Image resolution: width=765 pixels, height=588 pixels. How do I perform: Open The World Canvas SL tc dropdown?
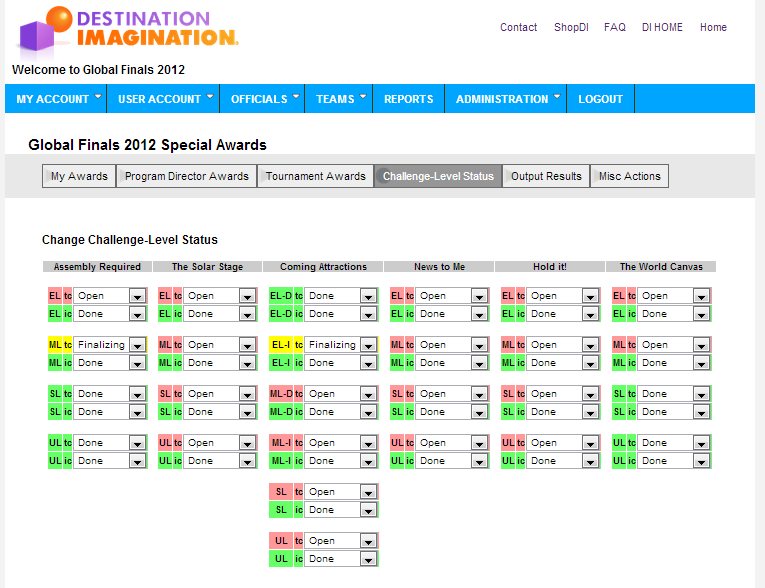pyautogui.click(x=674, y=394)
